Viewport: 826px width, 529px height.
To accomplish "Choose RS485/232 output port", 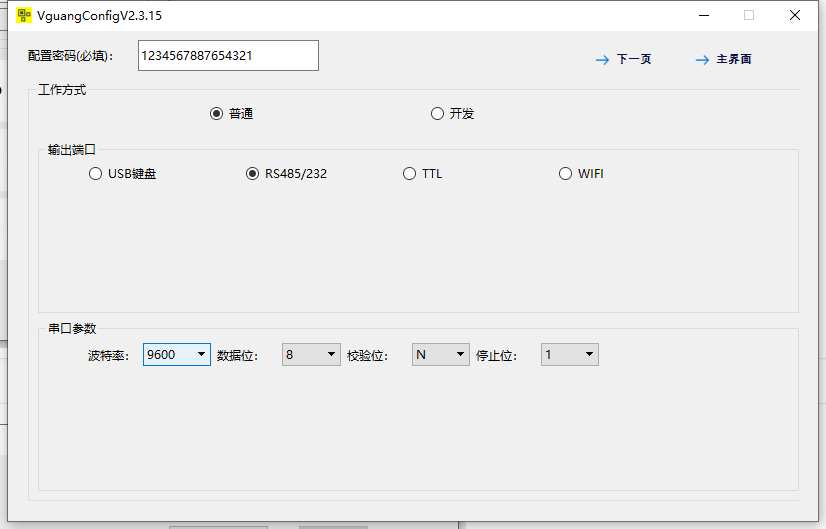I will coord(252,174).
